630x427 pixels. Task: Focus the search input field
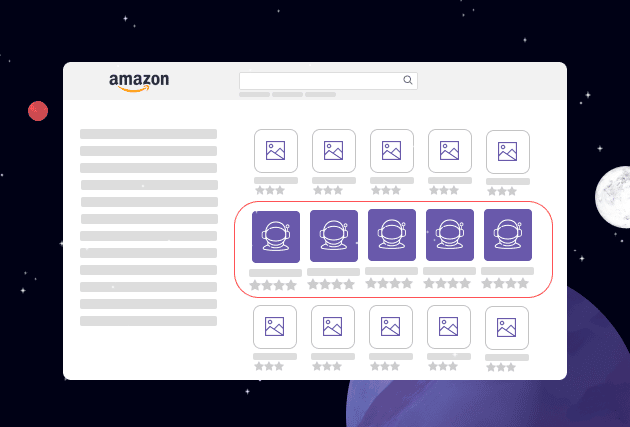click(x=320, y=80)
